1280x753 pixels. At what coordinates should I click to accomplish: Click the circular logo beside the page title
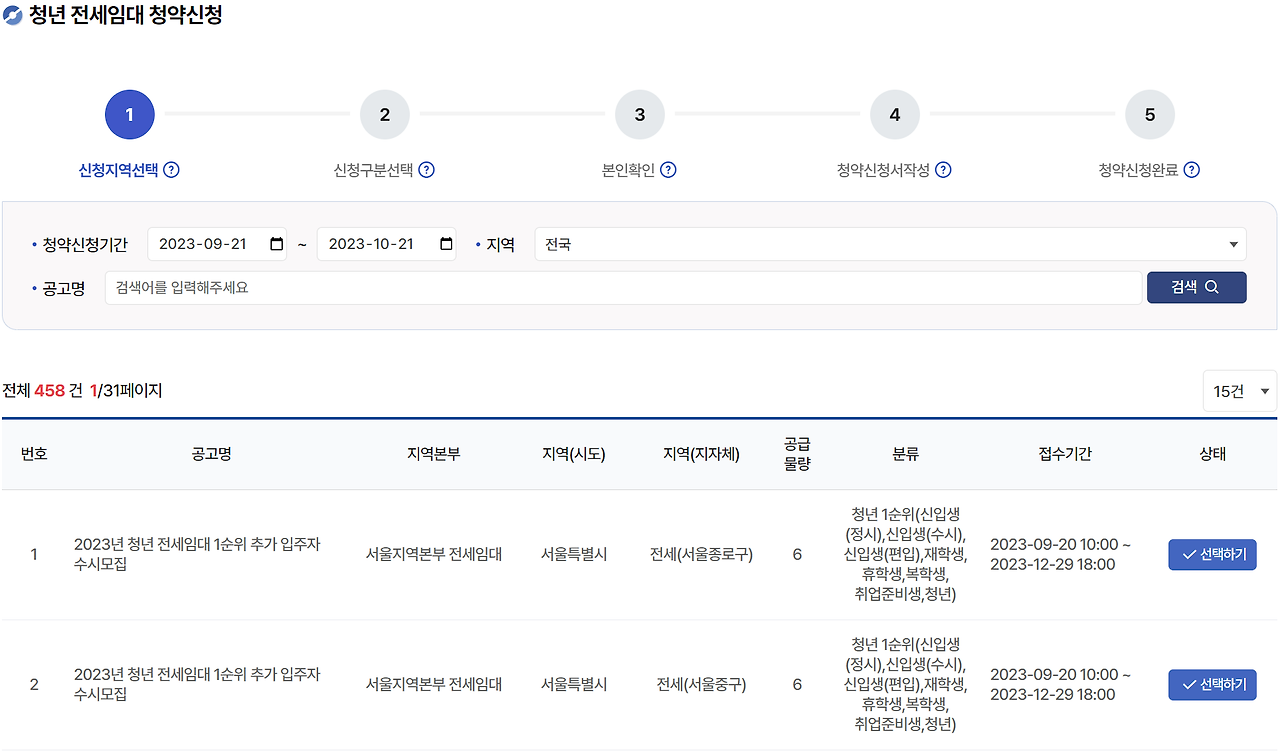pyautogui.click(x=14, y=15)
